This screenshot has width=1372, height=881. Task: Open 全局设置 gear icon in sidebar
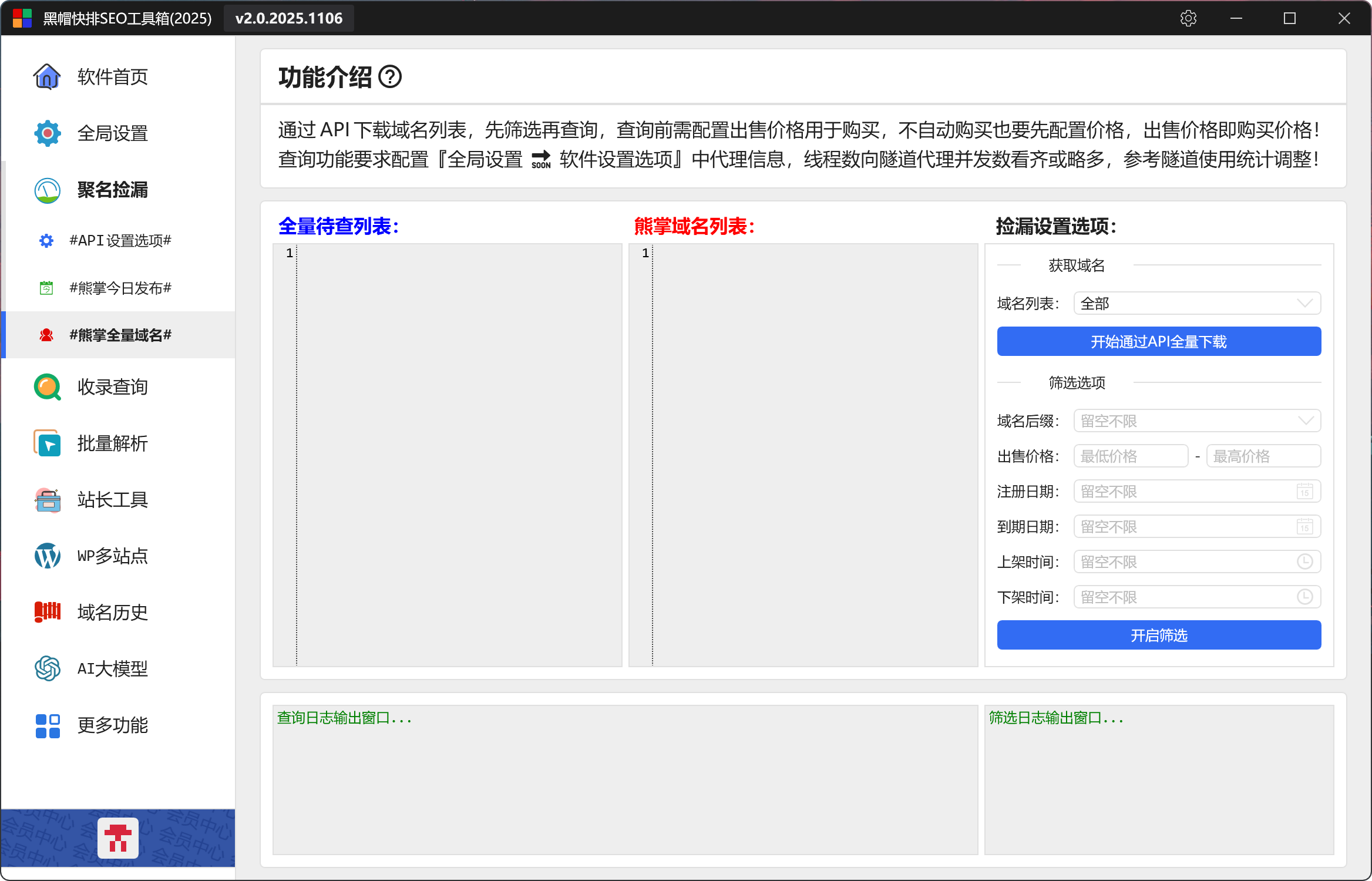tap(47, 133)
